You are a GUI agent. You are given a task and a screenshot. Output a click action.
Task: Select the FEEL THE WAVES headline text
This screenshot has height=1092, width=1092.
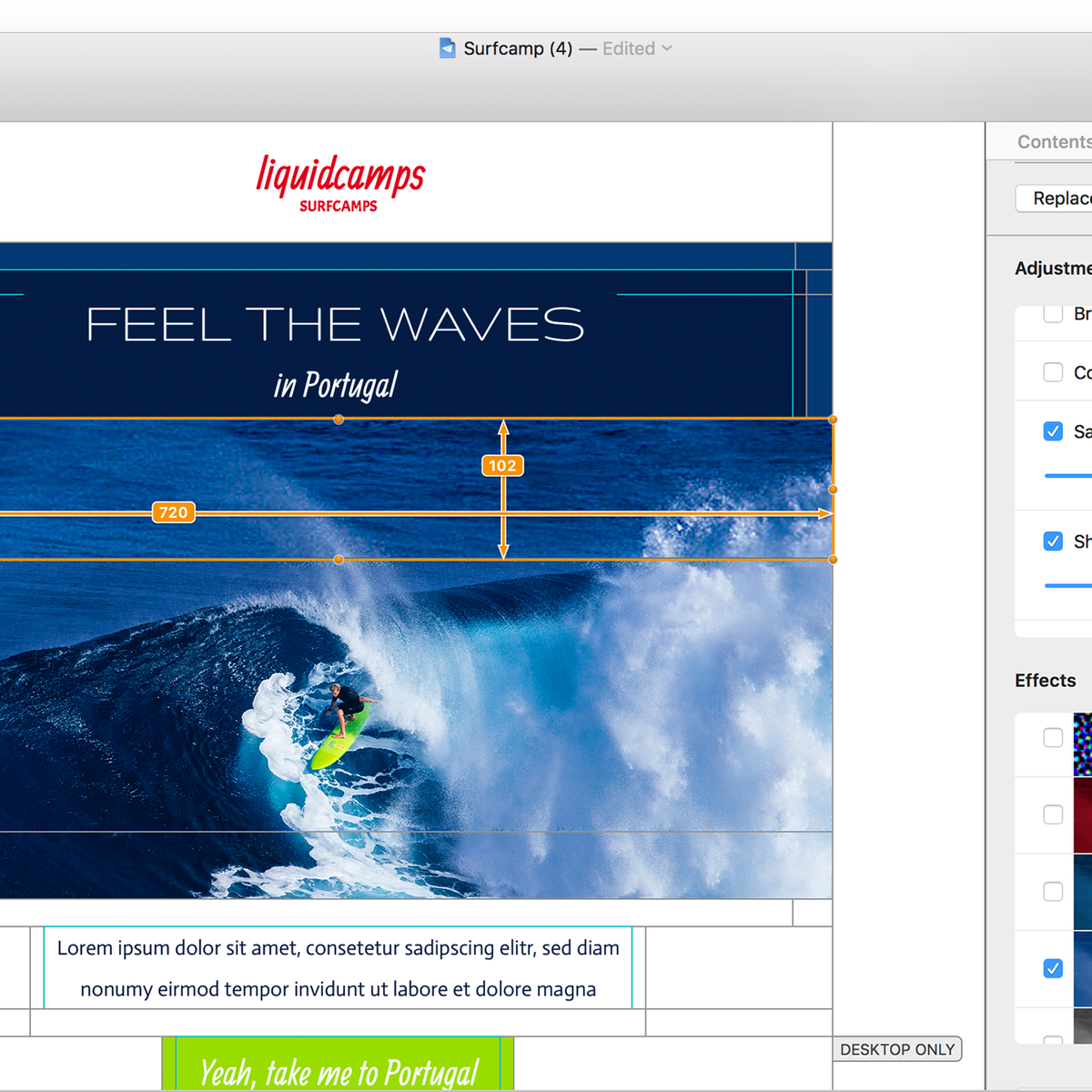pyautogui.click(x=335, y=325)
